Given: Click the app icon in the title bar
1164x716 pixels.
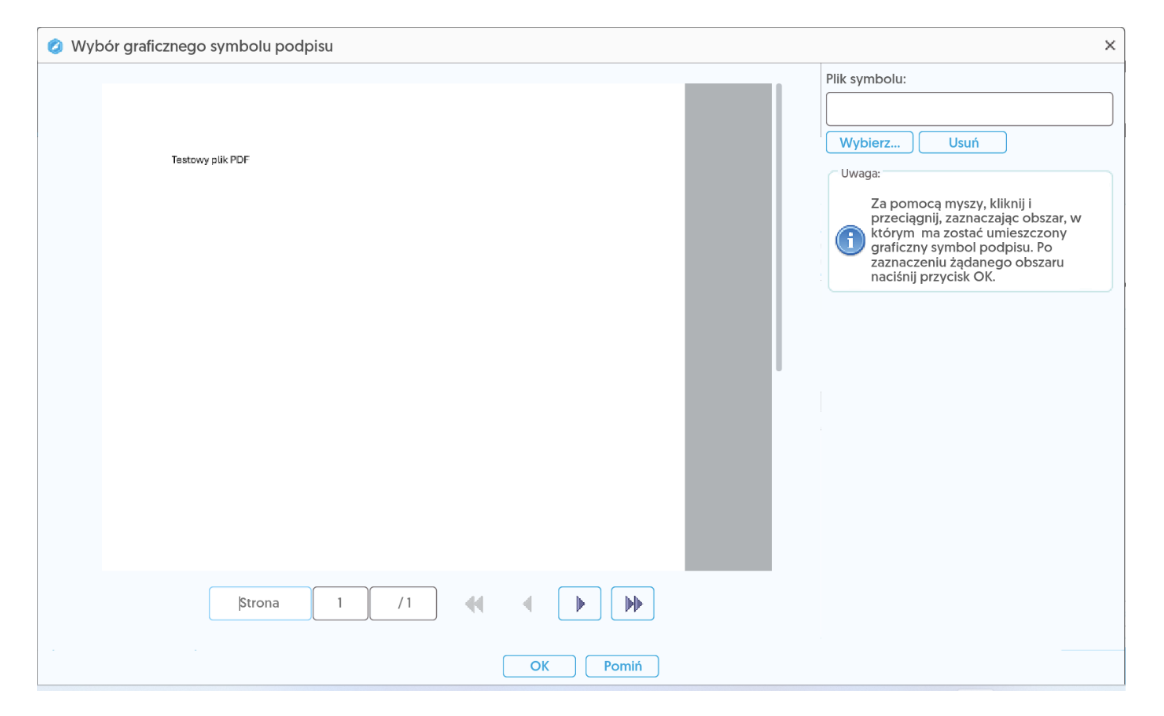Looking at the screenshot, I should (x=55, y=46).
